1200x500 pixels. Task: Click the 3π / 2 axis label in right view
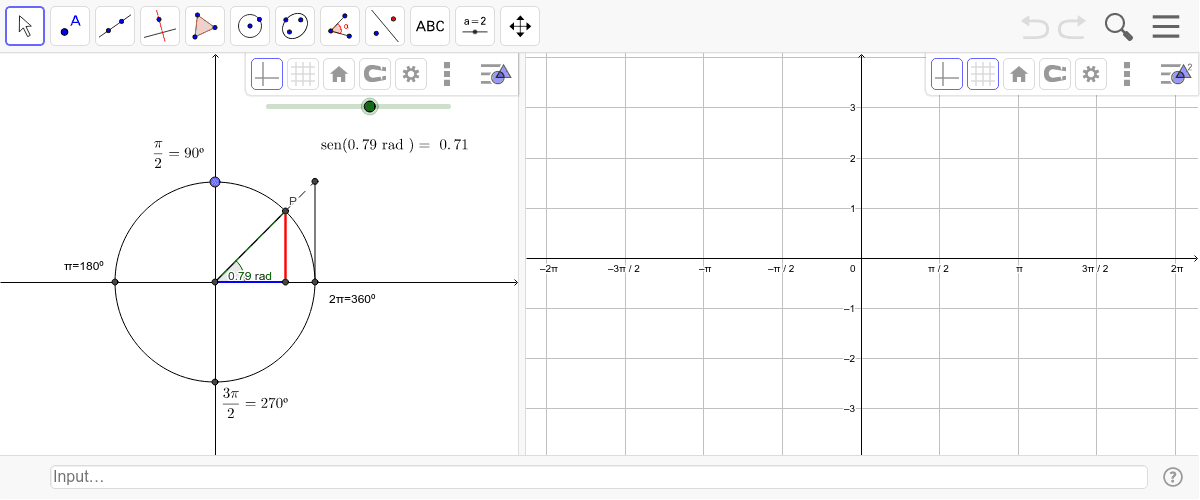pyautogui.click(x=1096, y=269)
